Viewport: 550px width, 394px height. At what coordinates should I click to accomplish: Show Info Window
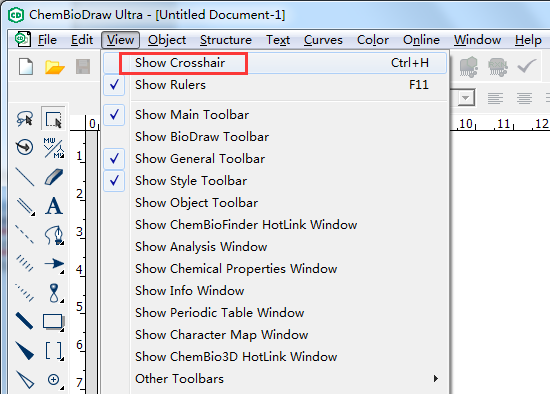click(x=275, y=291)
